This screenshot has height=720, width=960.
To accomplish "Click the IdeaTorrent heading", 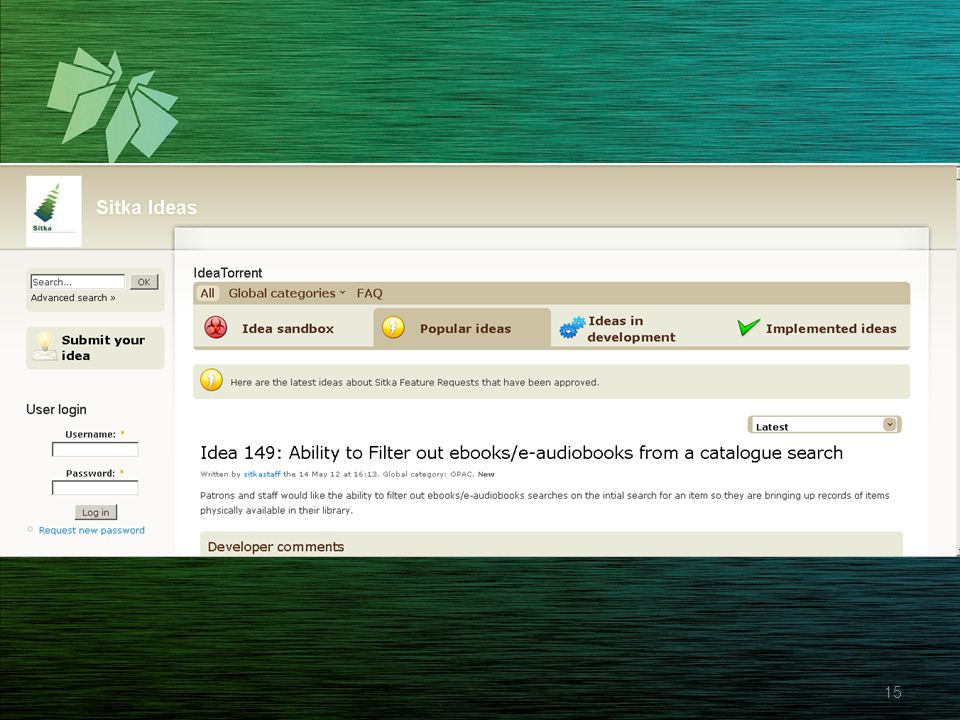I will pyautogui.click(x=228, y=273).
